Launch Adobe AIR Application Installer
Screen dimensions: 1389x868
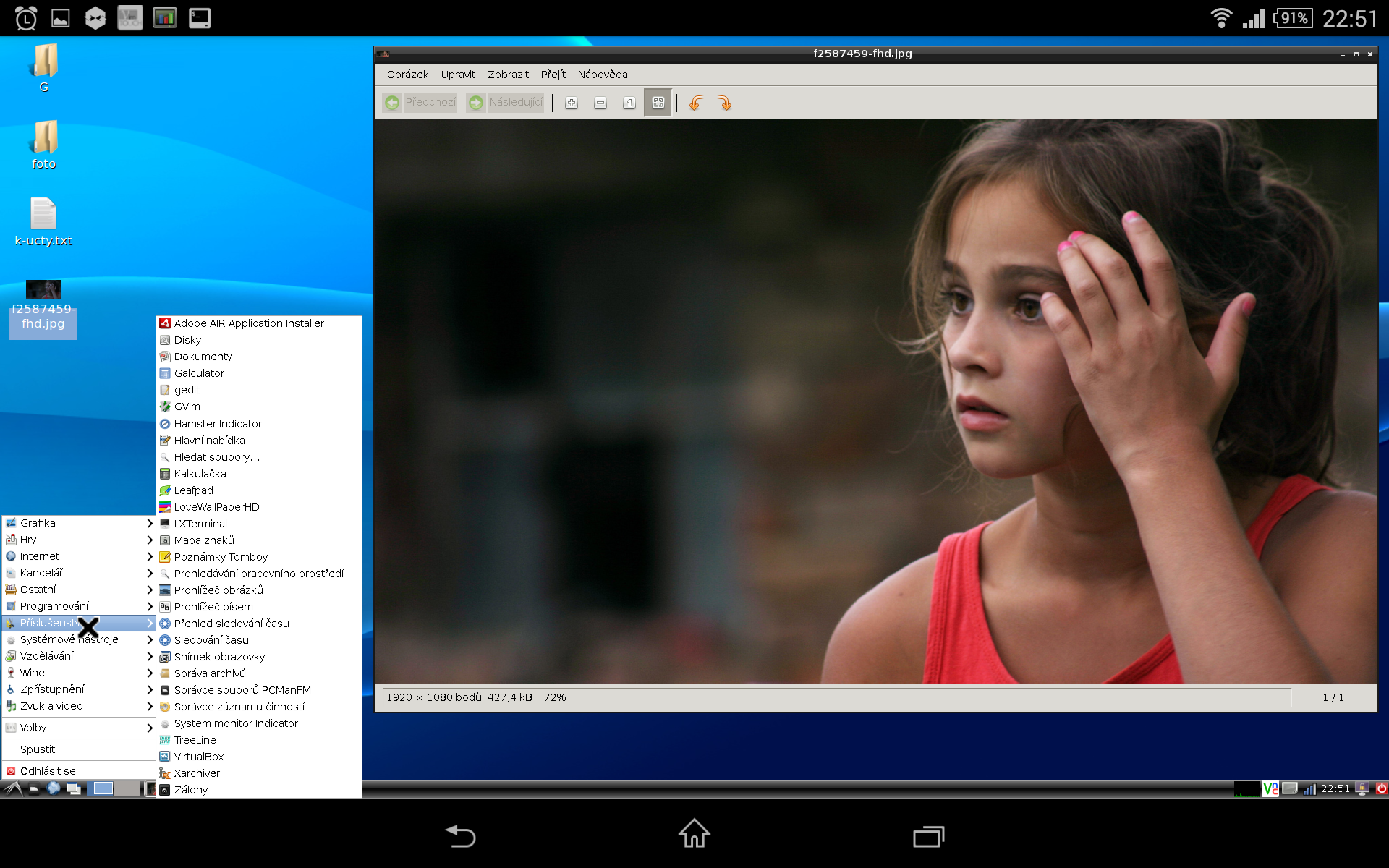point(259,323)
